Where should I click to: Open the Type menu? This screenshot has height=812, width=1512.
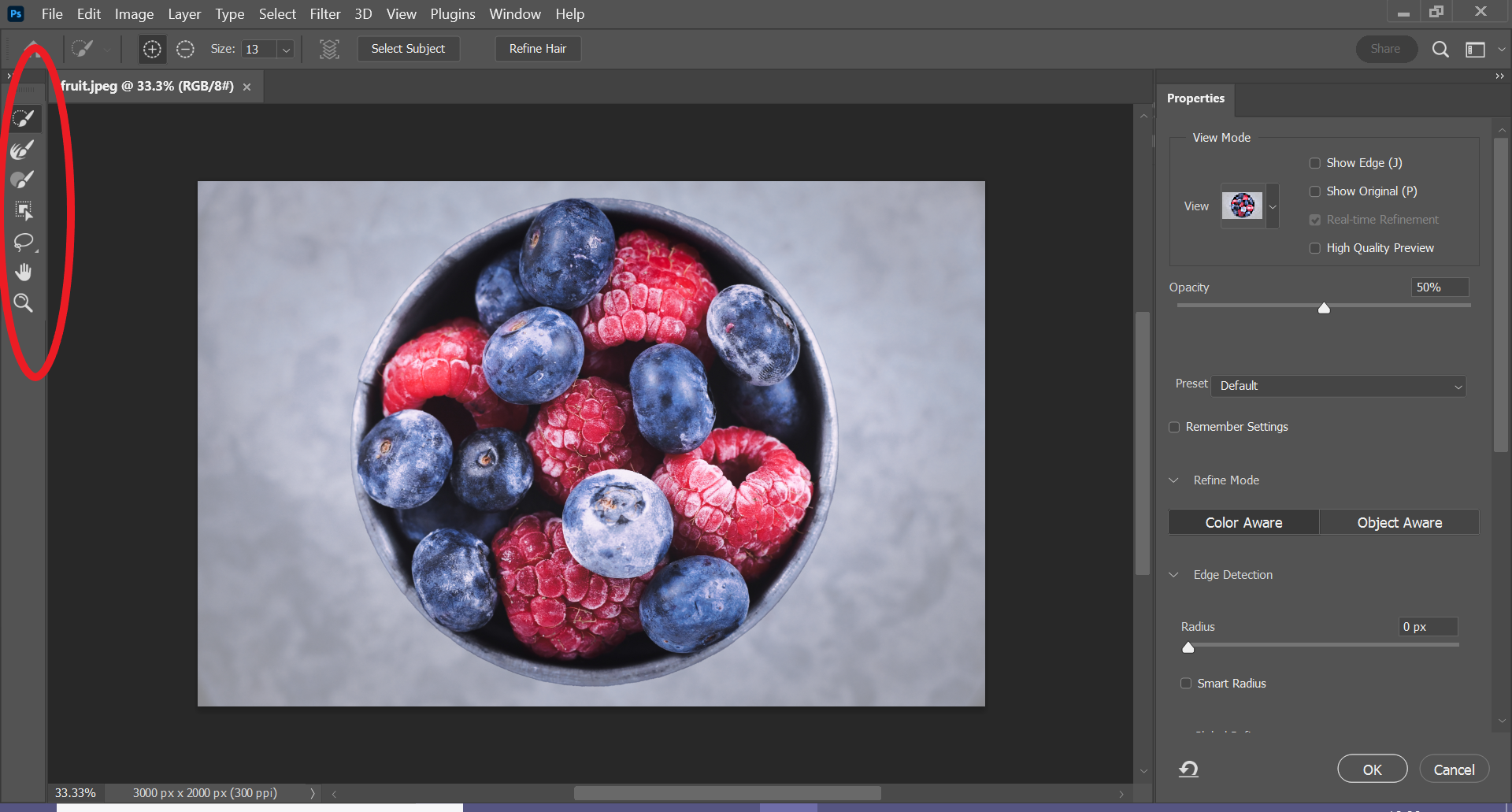[230, 14]
